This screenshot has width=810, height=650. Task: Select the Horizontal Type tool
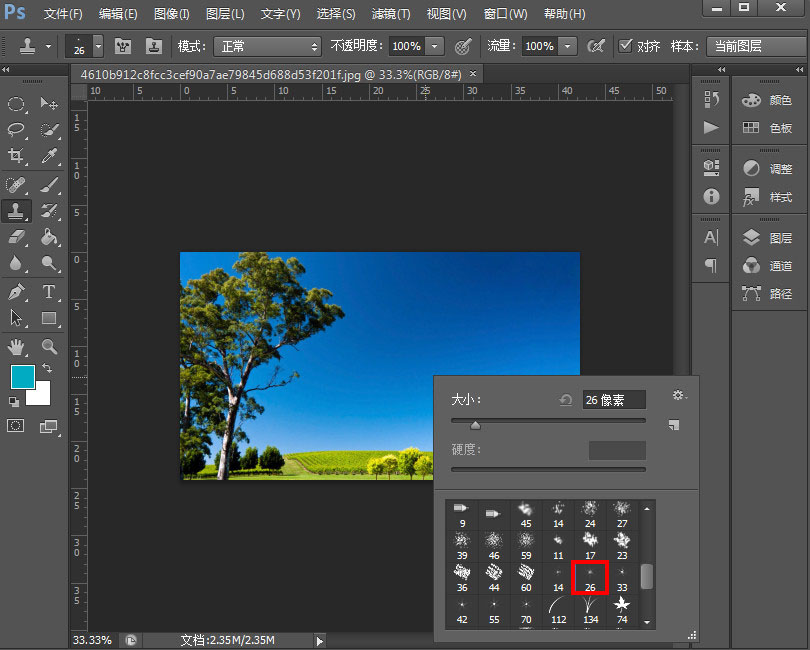pyautogui.click(x=49, y=292)
